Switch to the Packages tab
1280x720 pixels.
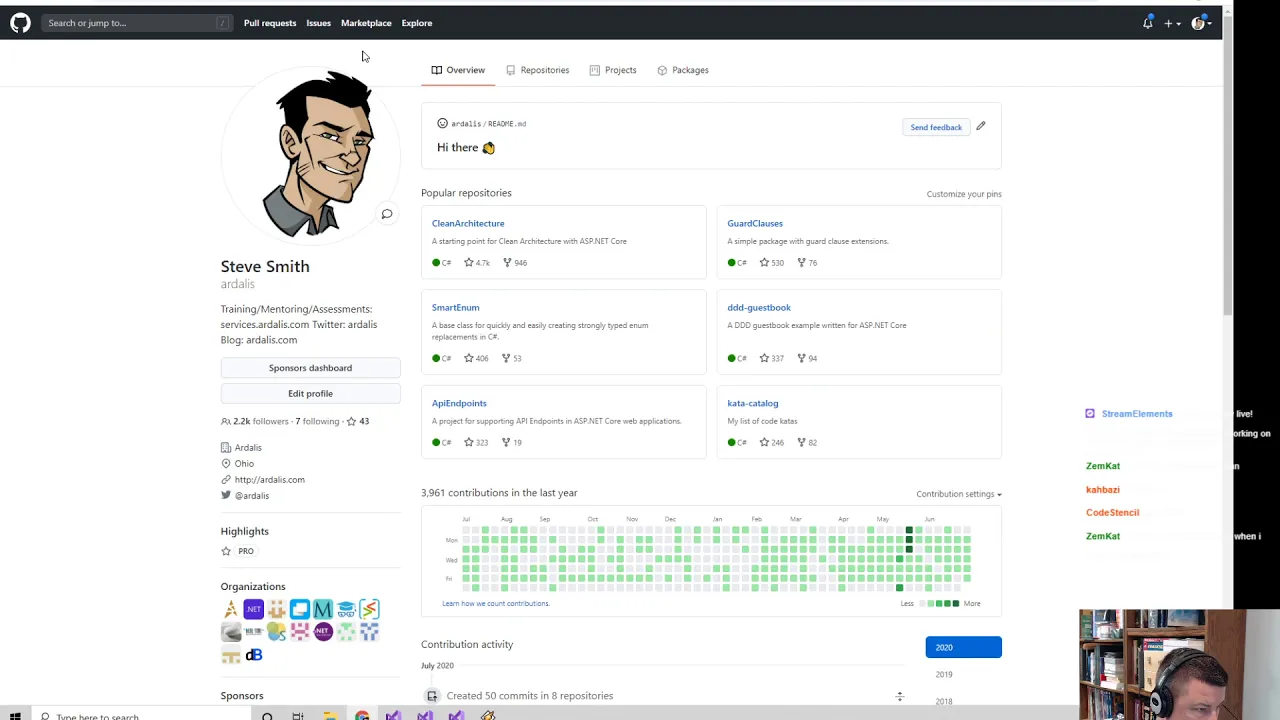point(683,70)
